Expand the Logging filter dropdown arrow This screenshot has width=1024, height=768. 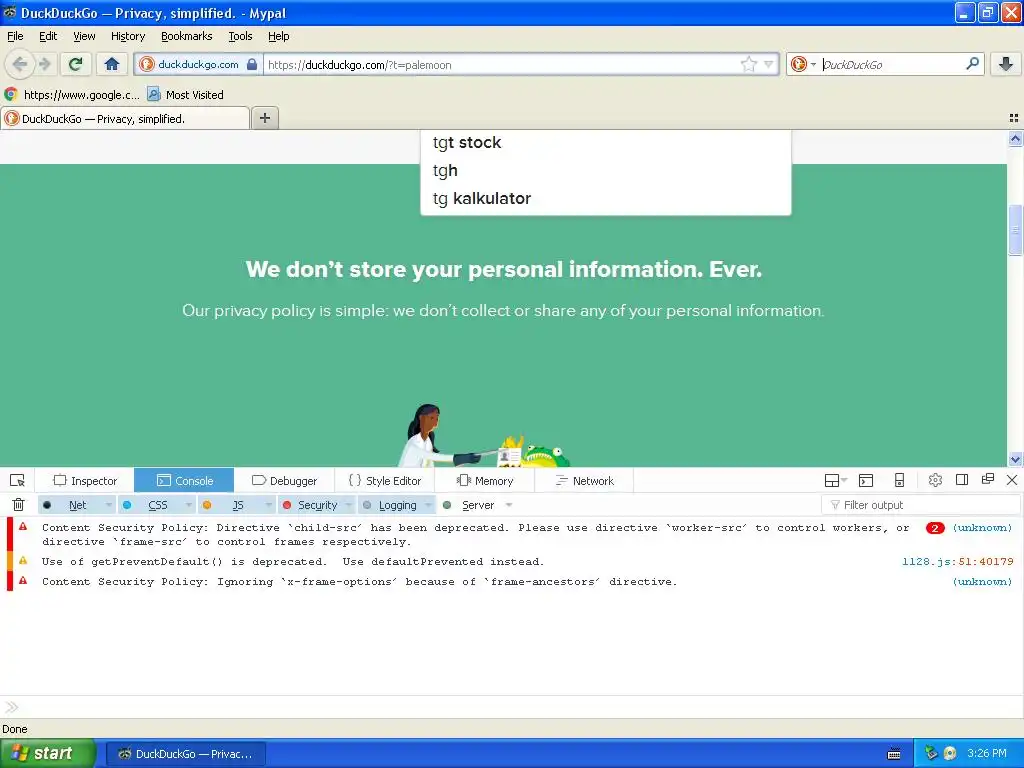click(x=428, y=505)
